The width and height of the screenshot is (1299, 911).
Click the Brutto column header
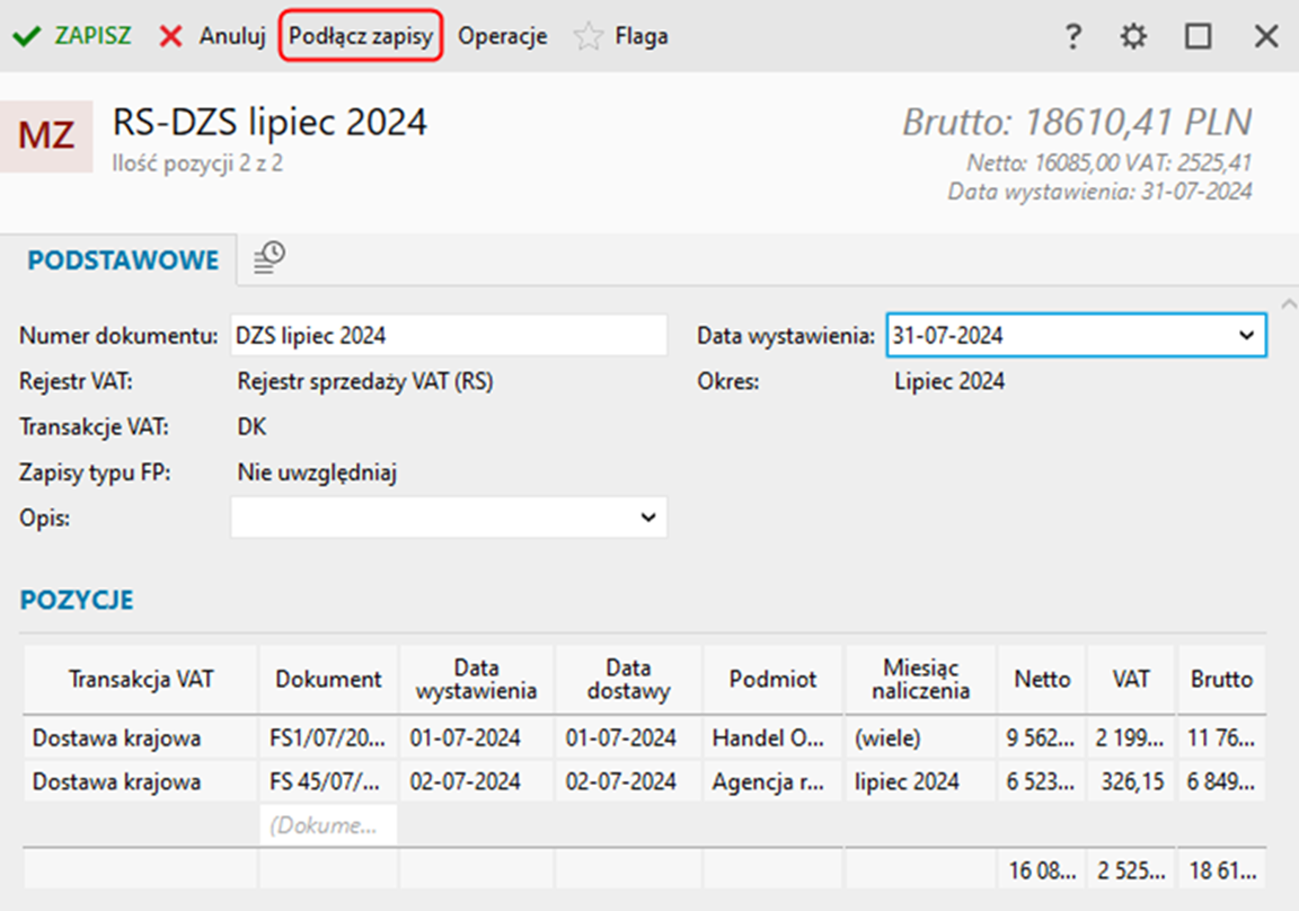tap(1221, 679)
